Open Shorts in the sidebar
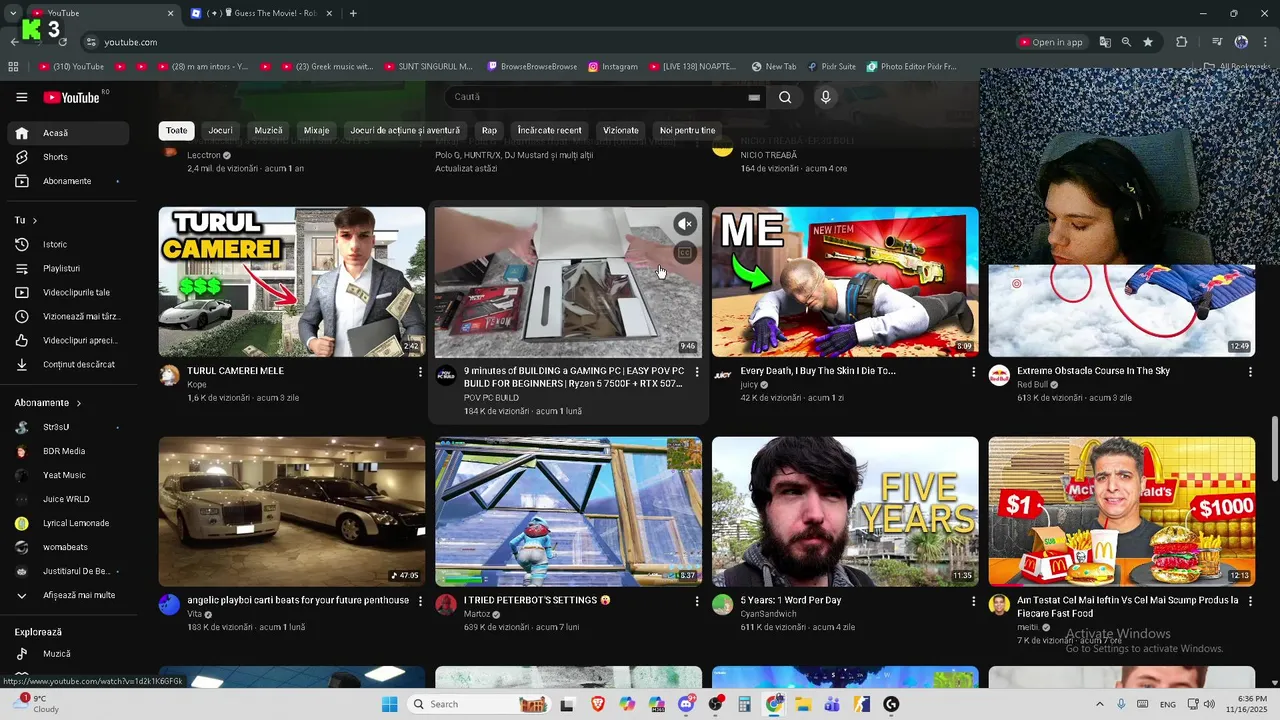1280x720 pixels. 68,157
